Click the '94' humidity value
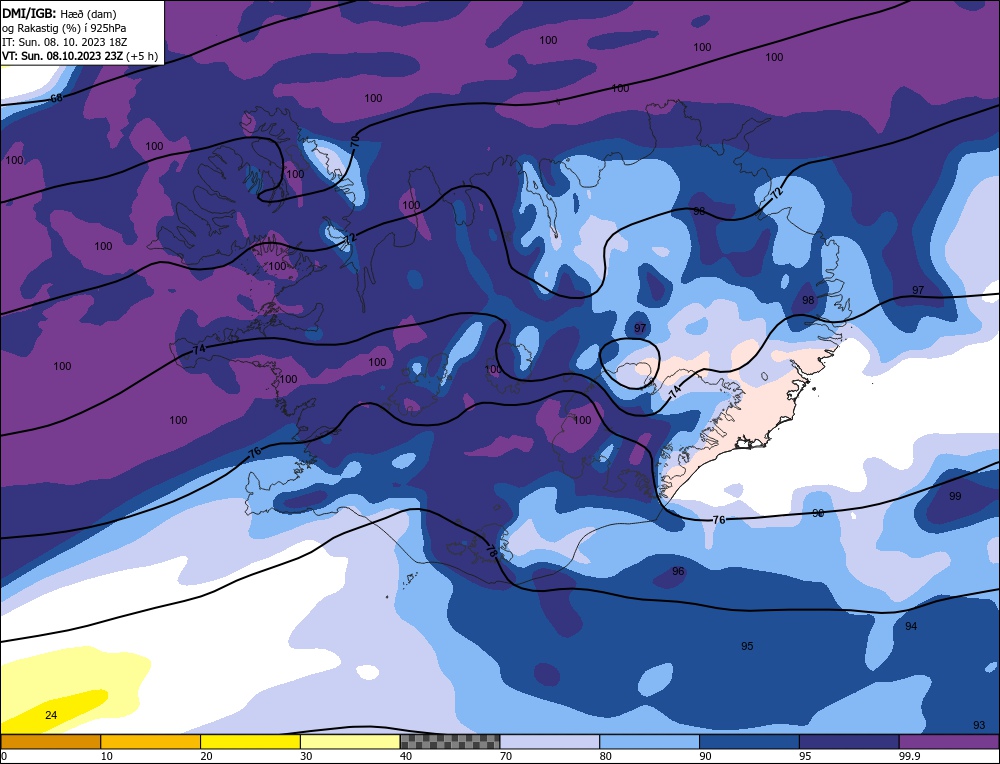The width and height of the screenshot is (1000, 764). pyautogui.click(x=911, y=626)
